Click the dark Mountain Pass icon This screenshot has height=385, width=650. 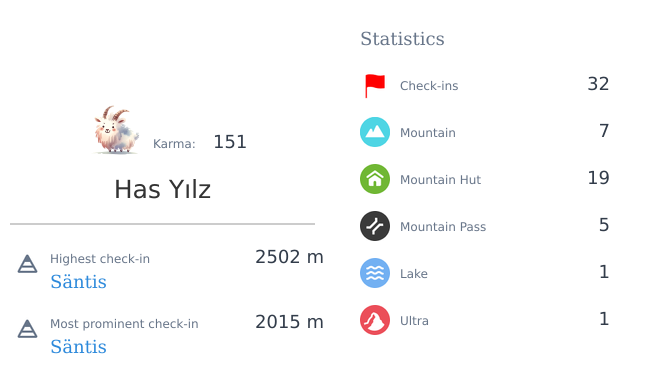375,226
